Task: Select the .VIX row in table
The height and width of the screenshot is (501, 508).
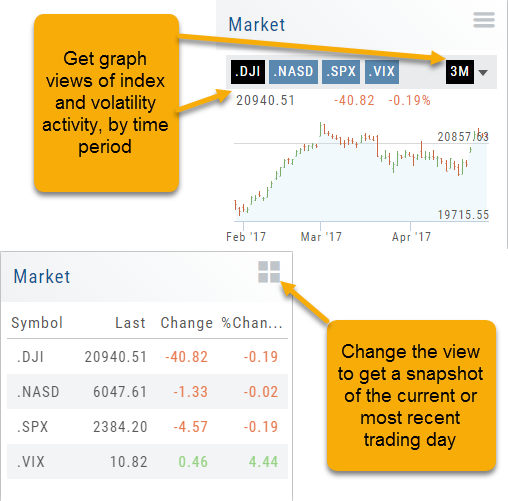Action: click(147, 462)
